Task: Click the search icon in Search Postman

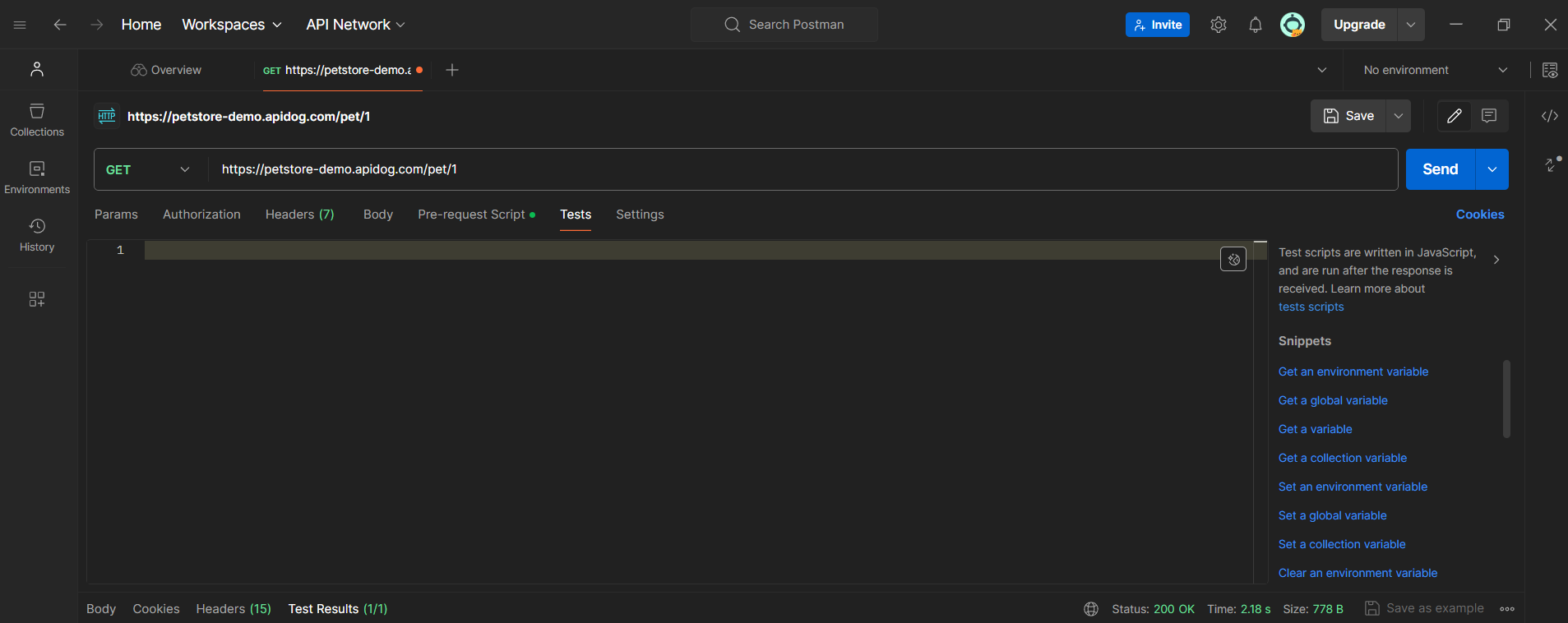Action: [x=732, y=25]
